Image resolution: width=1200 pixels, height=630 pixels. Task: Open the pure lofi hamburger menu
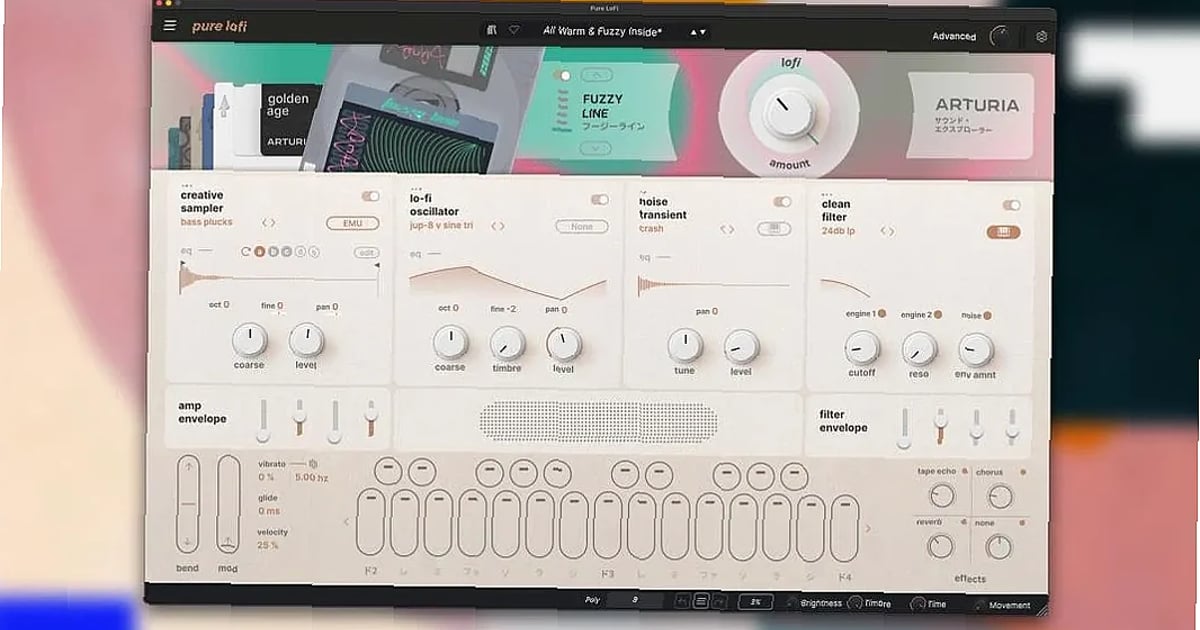(170, 26)
